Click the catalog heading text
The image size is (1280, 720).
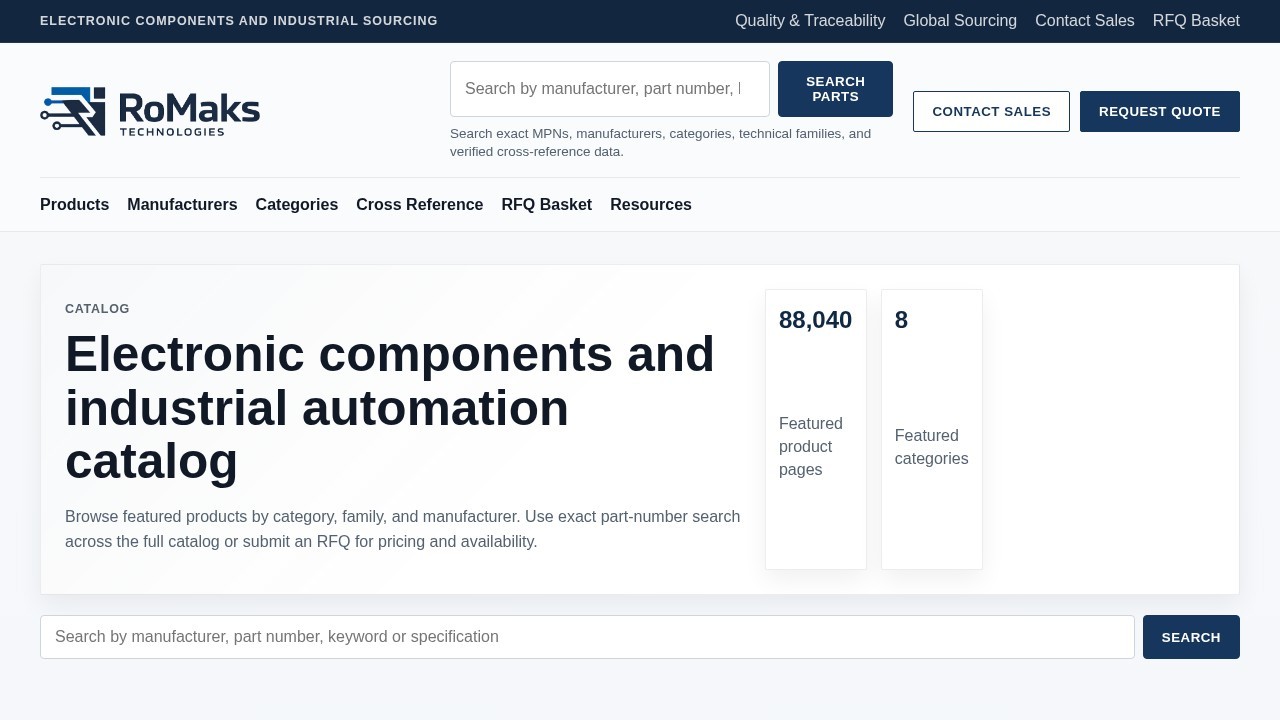pyautogui.click(x=390, y=408)
